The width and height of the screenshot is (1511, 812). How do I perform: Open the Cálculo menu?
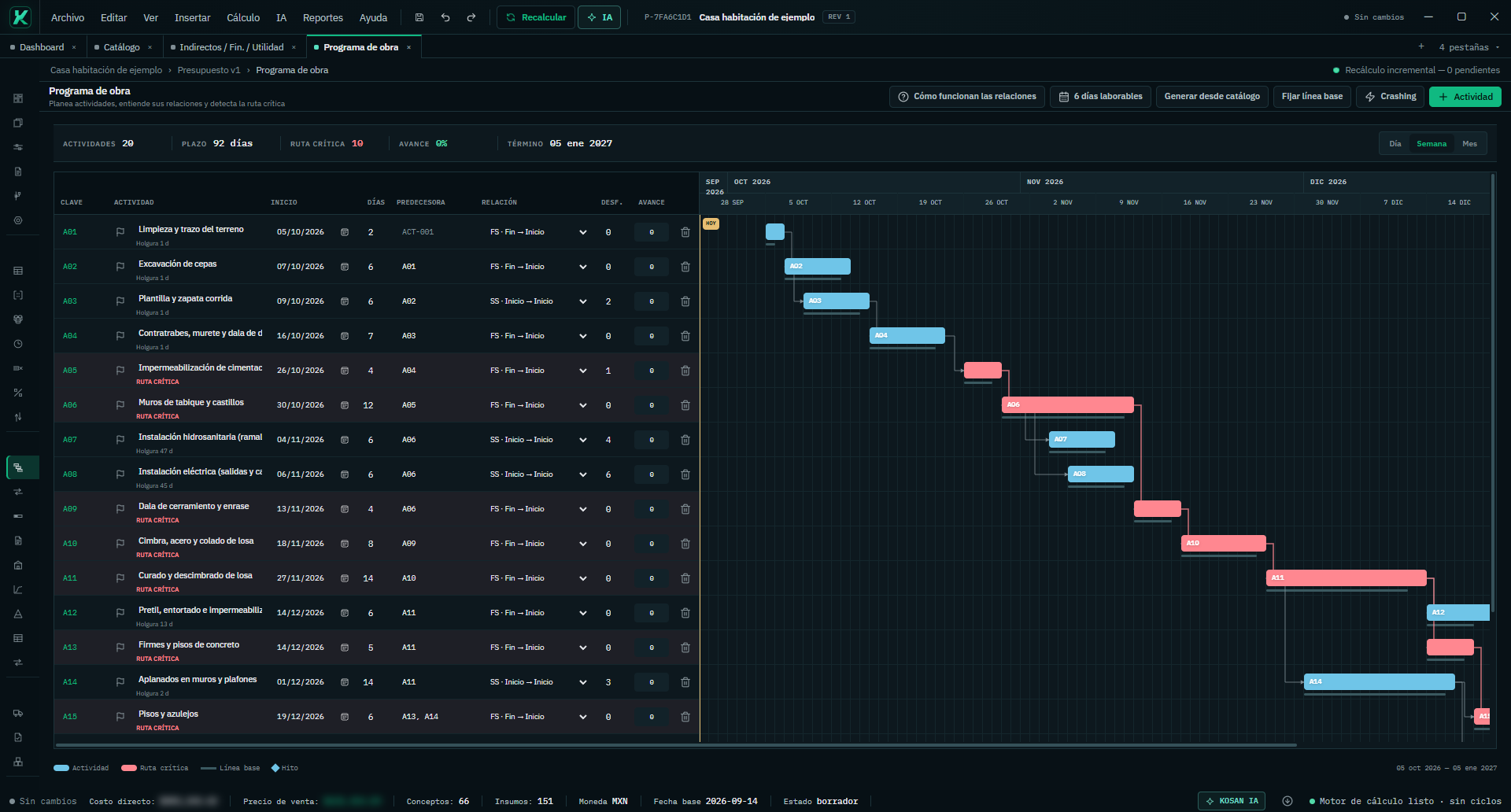[x=243, y=17]
